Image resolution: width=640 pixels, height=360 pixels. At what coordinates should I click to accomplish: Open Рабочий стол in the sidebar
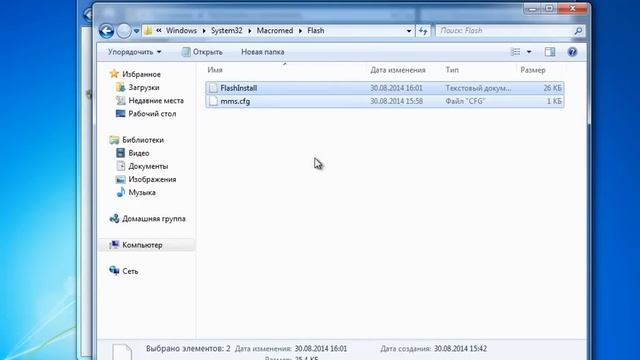[152, 114]
